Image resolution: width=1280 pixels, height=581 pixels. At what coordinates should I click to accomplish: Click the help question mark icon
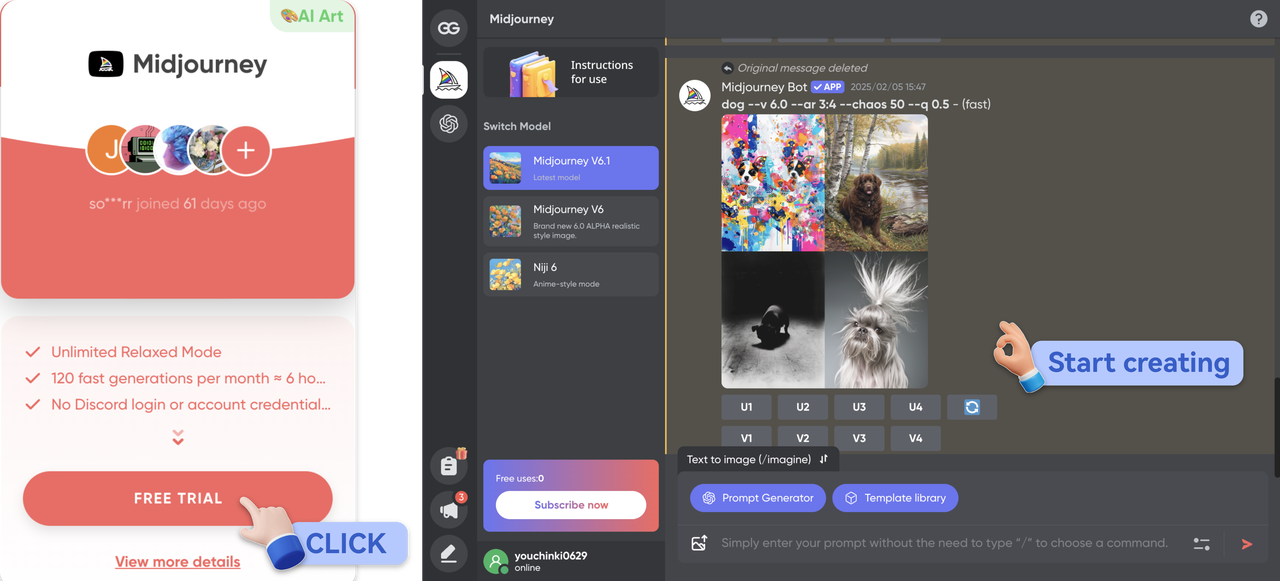[x=1258, y=19]
